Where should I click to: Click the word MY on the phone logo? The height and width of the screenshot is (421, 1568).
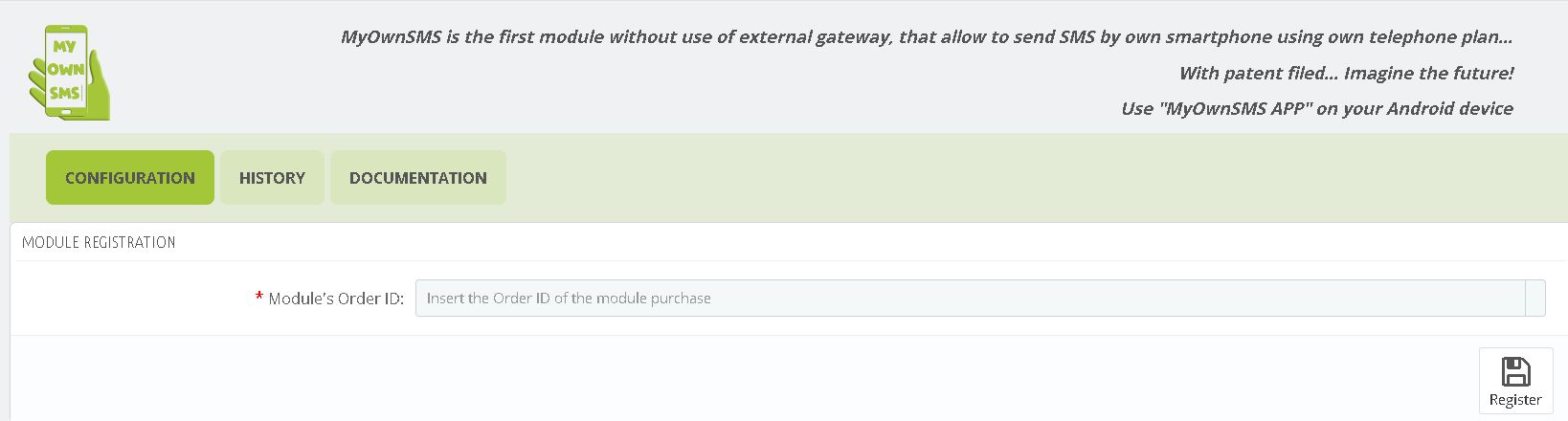[64, 46]
